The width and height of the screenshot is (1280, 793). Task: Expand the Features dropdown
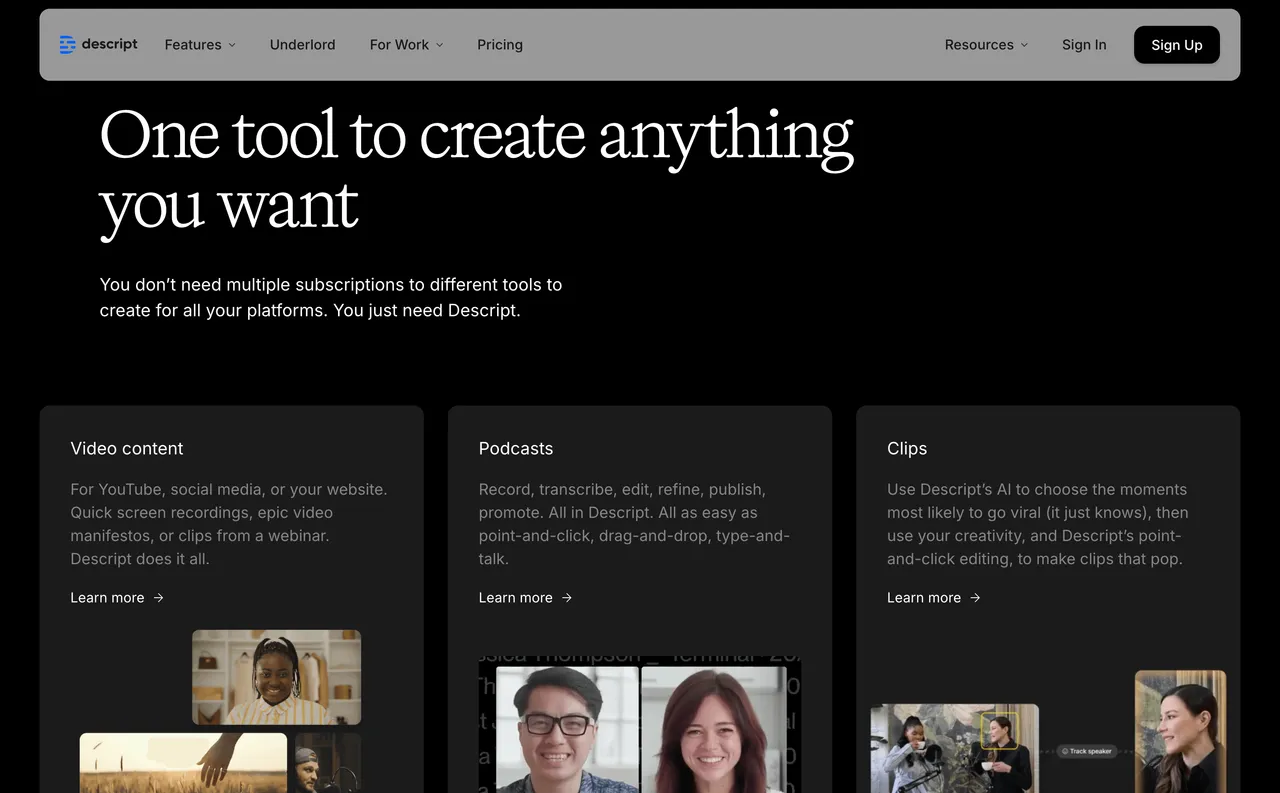[x=200, y=44]
